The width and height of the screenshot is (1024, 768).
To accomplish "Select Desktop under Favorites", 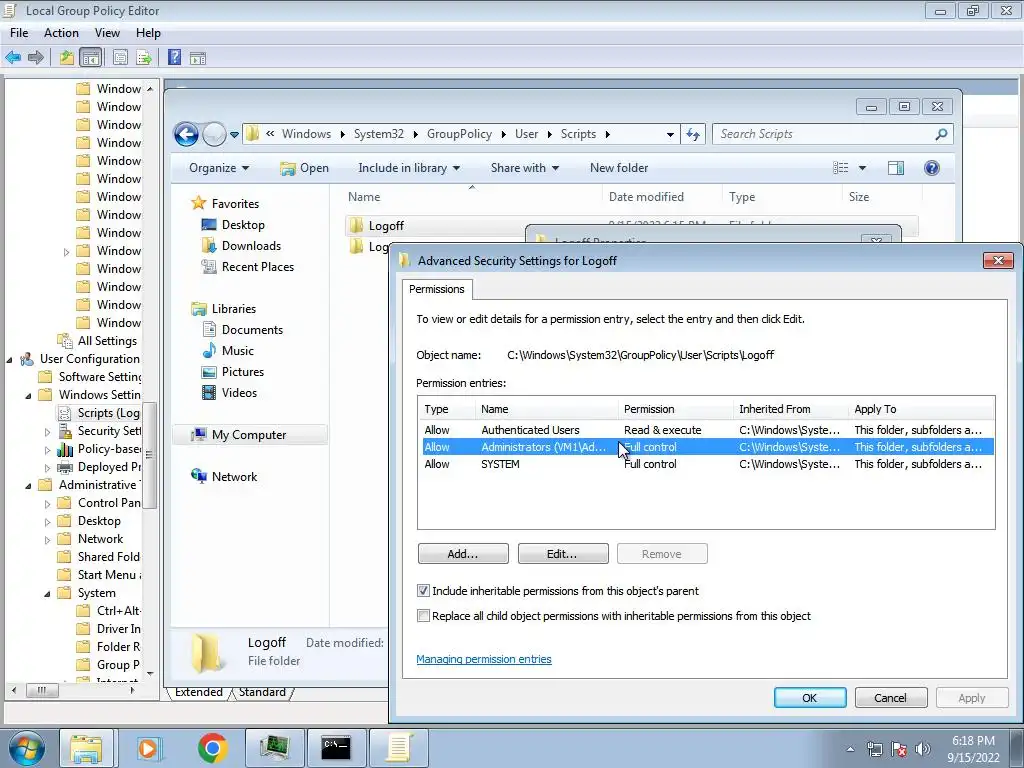I will coord(242,225).
